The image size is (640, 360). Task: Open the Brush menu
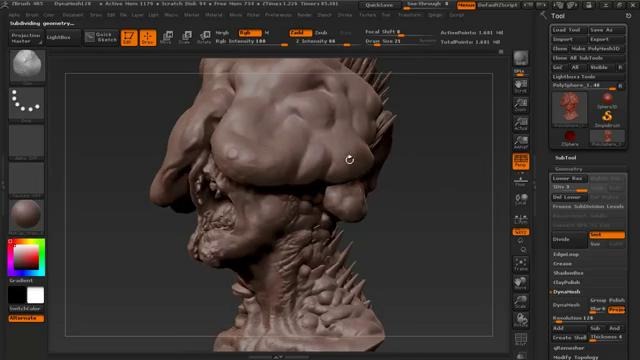pos(32,15)
